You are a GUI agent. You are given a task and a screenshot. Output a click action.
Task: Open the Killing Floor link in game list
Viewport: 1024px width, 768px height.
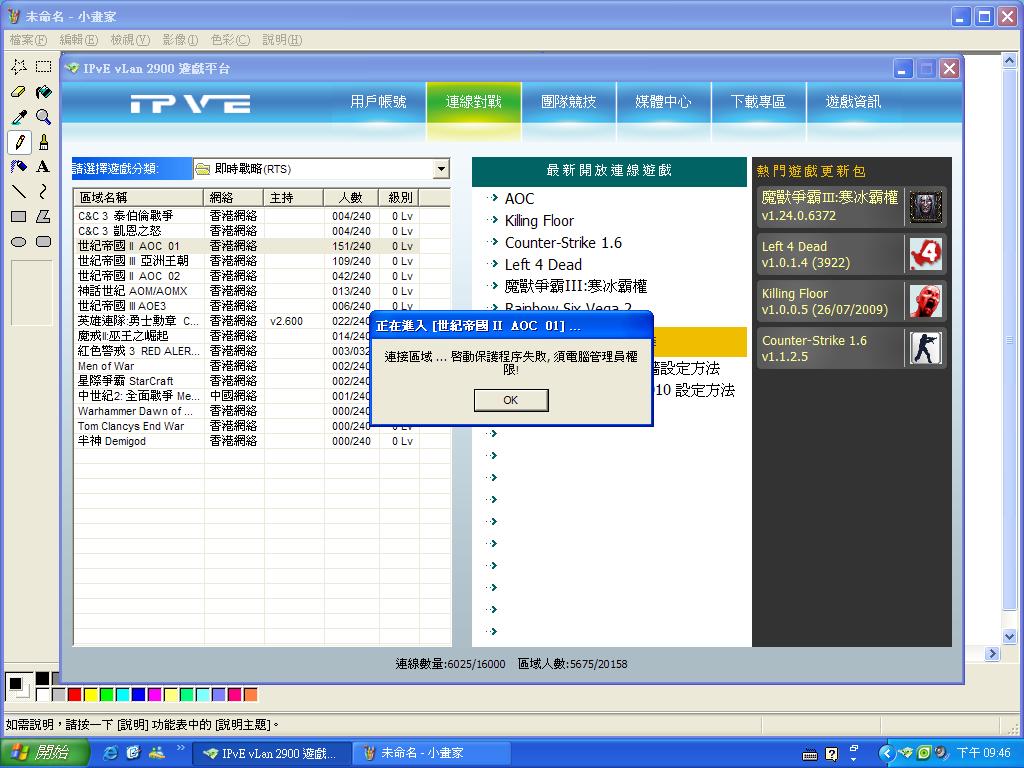pos(539,221)
